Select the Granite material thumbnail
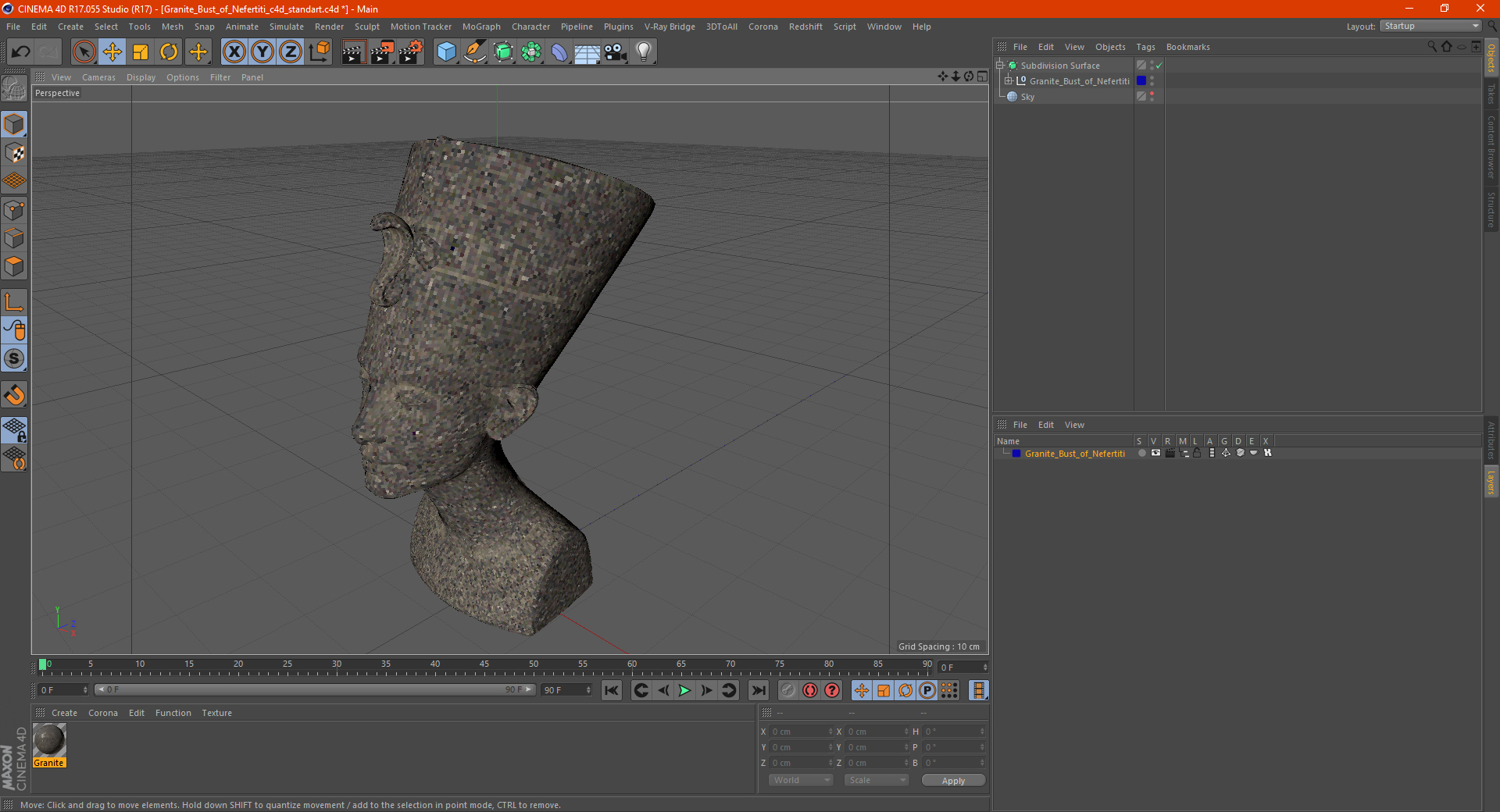The image size is (1500, 812). (x=49, y=739)
